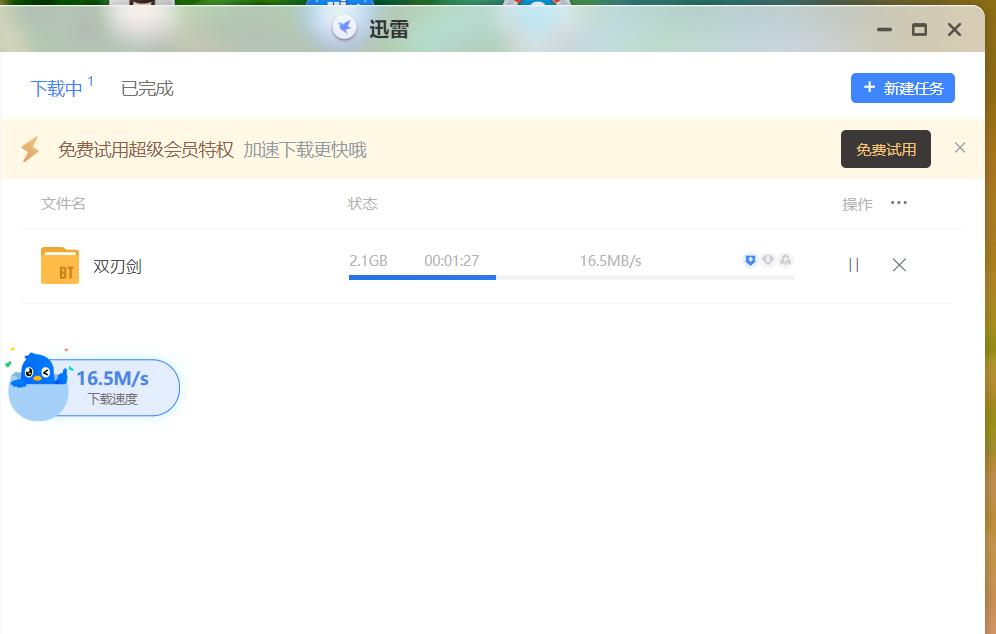The width and height of the screenshot is (996, 634).
Task: Click the 新建任务 button
Action: [x=902, y=88]
